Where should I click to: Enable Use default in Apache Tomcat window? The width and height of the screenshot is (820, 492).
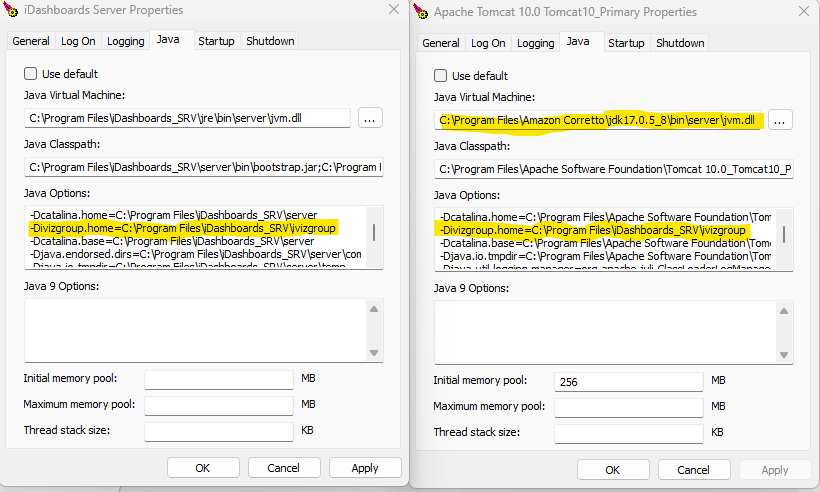point(440,76)
